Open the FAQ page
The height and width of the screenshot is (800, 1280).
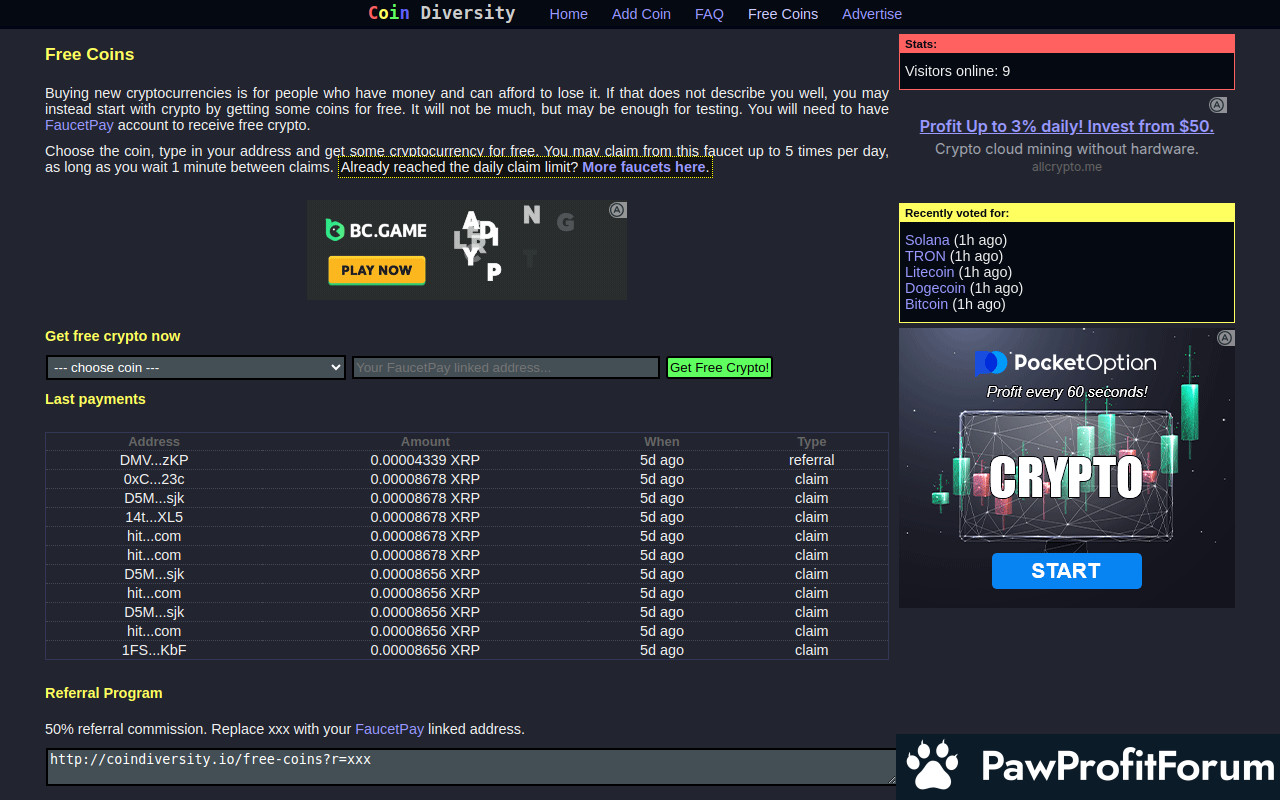pyautogui.click(x=709, y=14)
